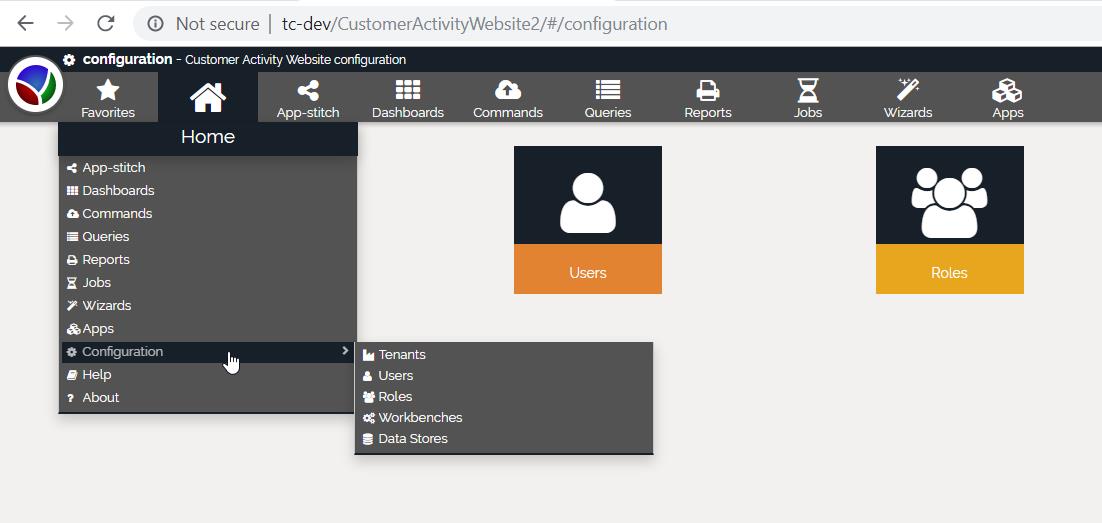Screen dimensions: 1102x523
Task: Click About in the Home menu
Action: tap(100, 398)
